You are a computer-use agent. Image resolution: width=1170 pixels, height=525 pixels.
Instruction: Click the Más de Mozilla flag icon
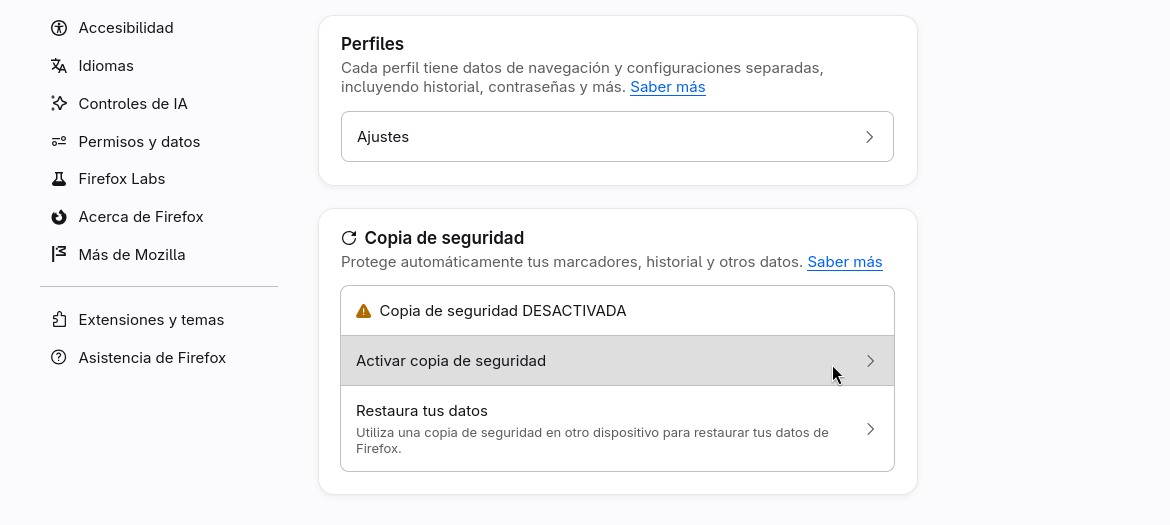[x=59, y=254]
